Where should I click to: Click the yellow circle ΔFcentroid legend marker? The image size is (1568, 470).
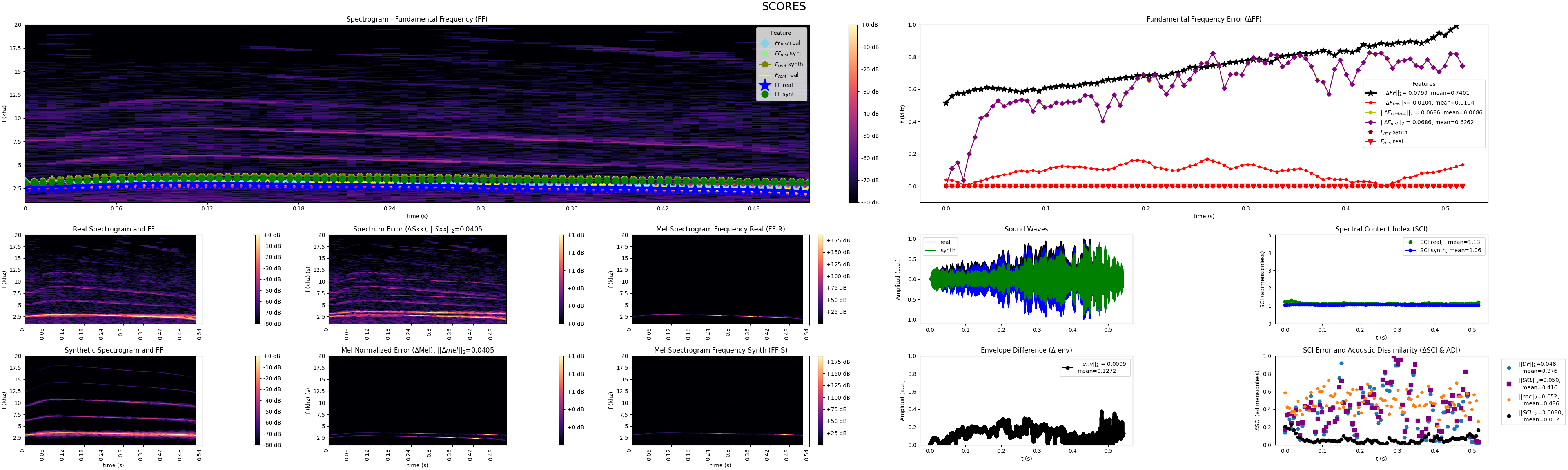tap(1370, 112)
